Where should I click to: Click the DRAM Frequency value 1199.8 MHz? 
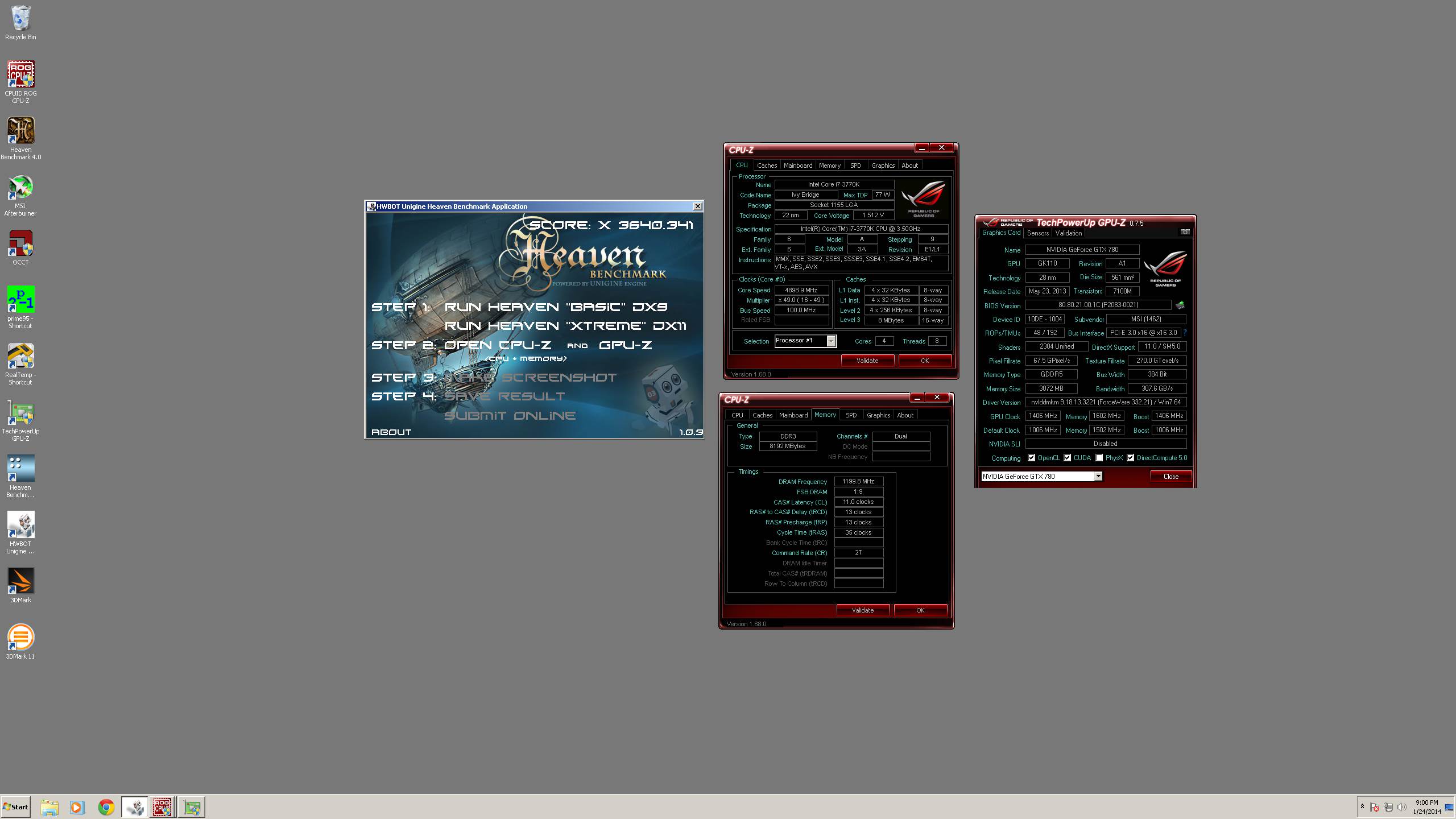(858, 482)
